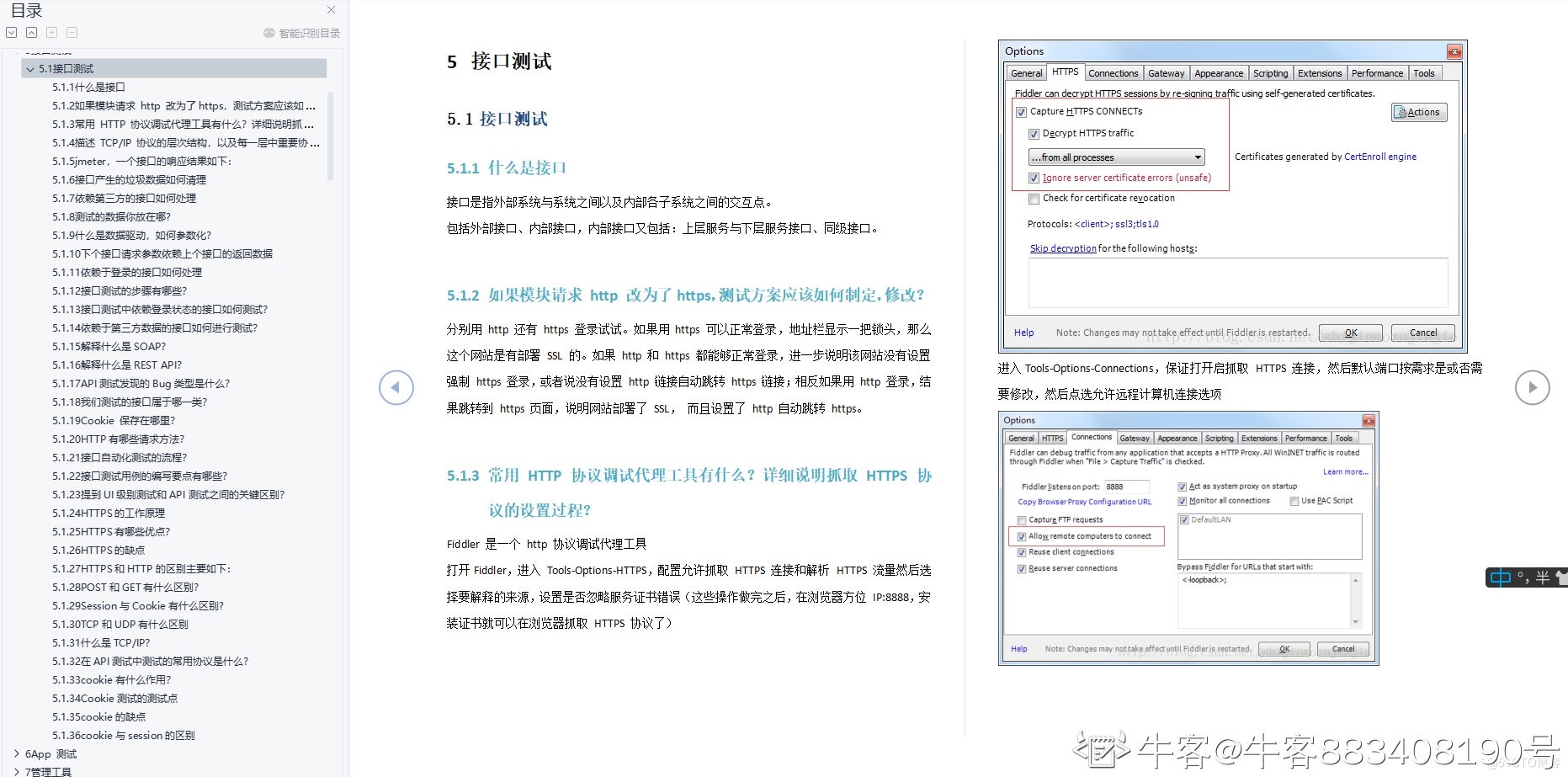
Task: Click the table of contents vertical scrollbar
Action: click(x=330, y=135)
